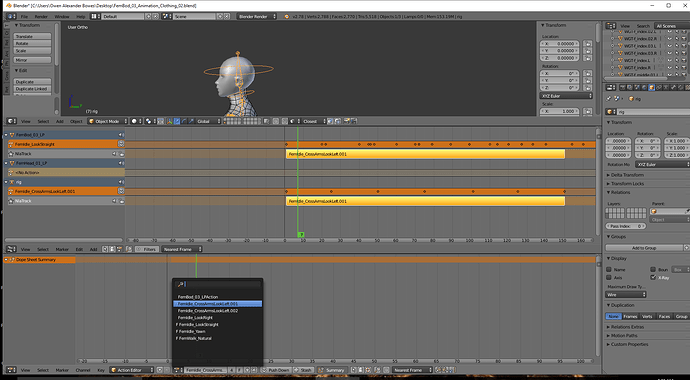Screen dimensions: 690x380
Task: Open NLA editor Nearest Frame snap dropdown
Action: 182,249
